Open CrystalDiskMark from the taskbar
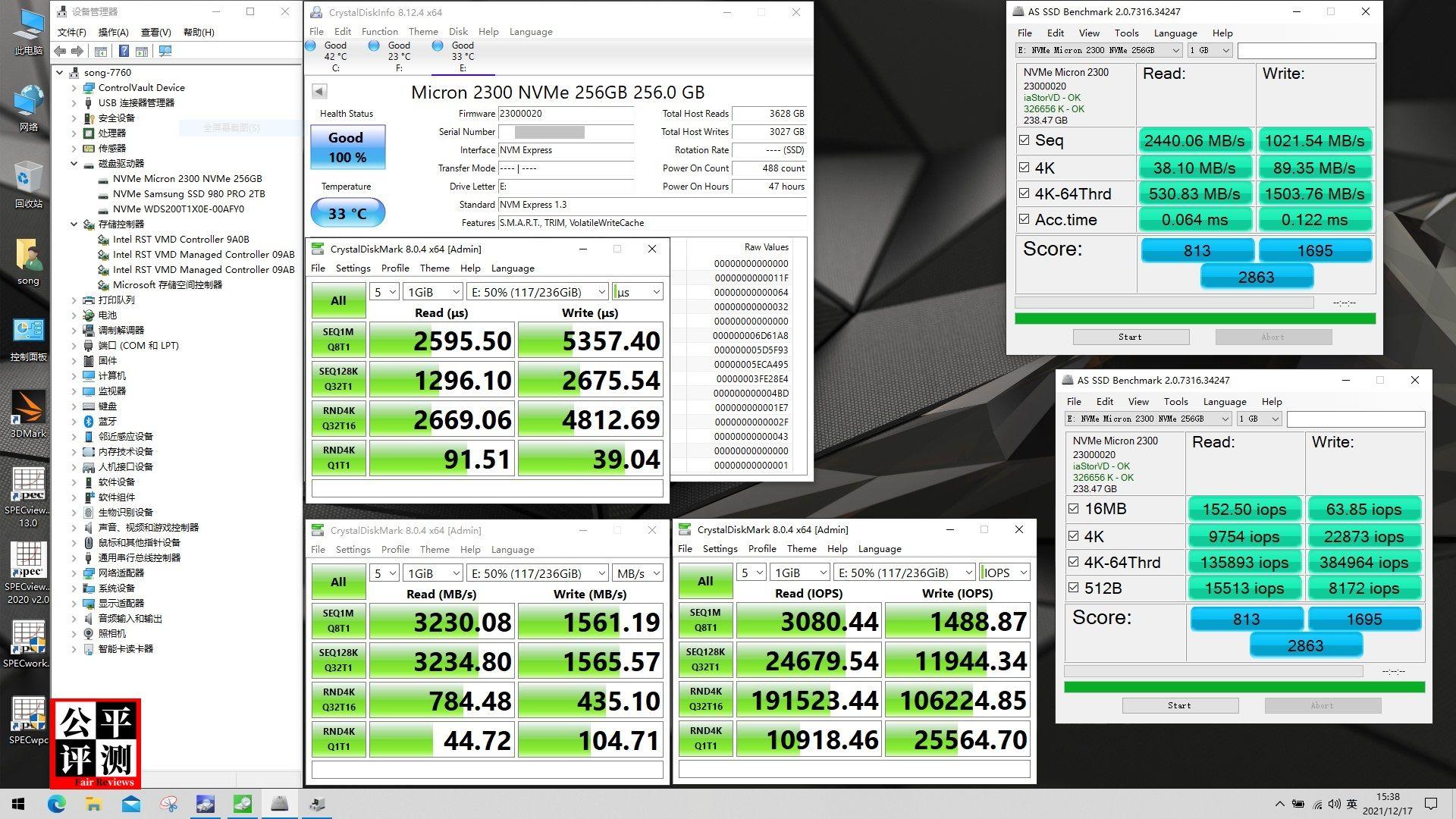 [x=243, y=804]
